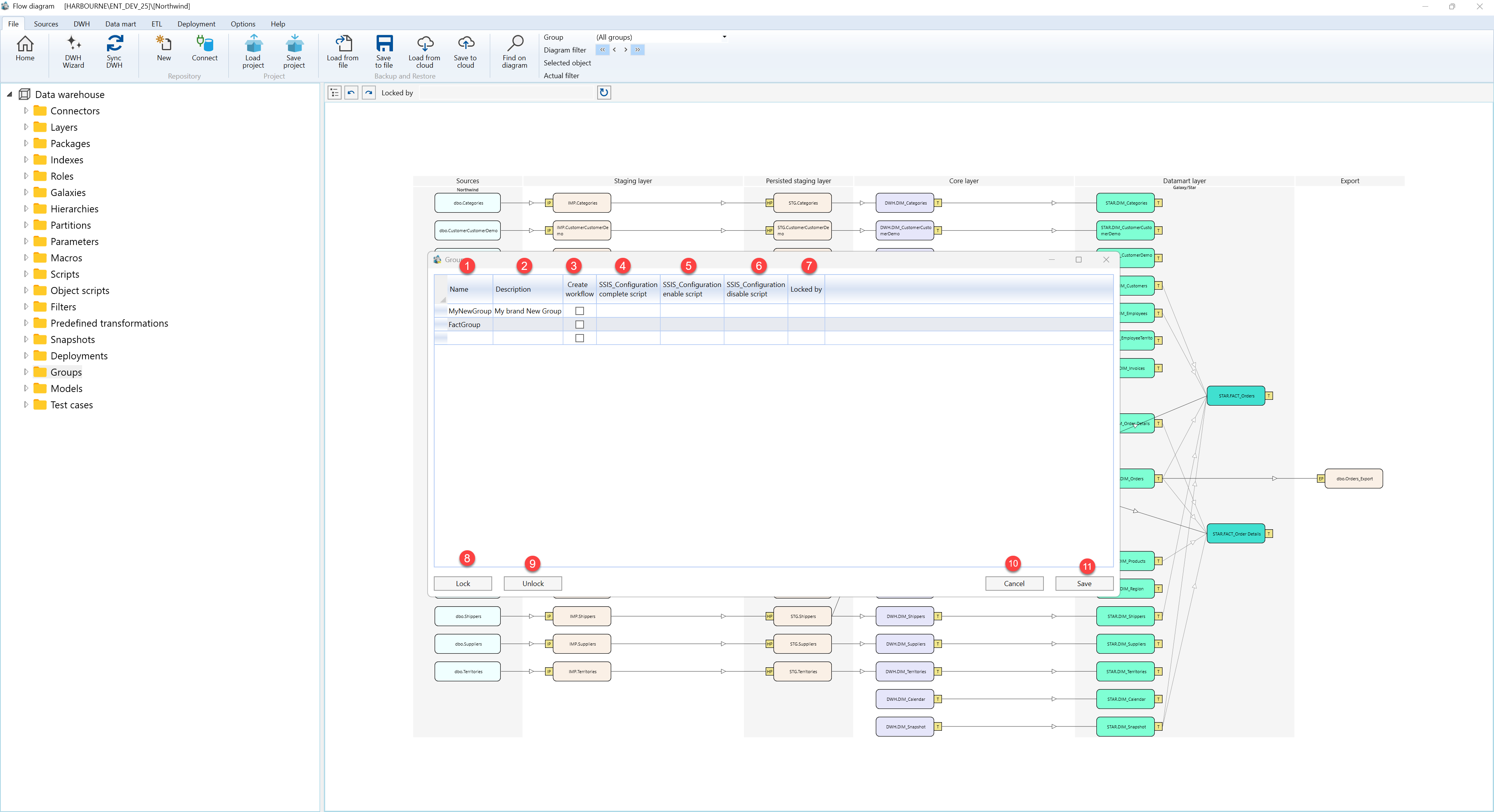Launch the DWH Wizard
This screenshot has height=812, width=1494.
(73, 52)
